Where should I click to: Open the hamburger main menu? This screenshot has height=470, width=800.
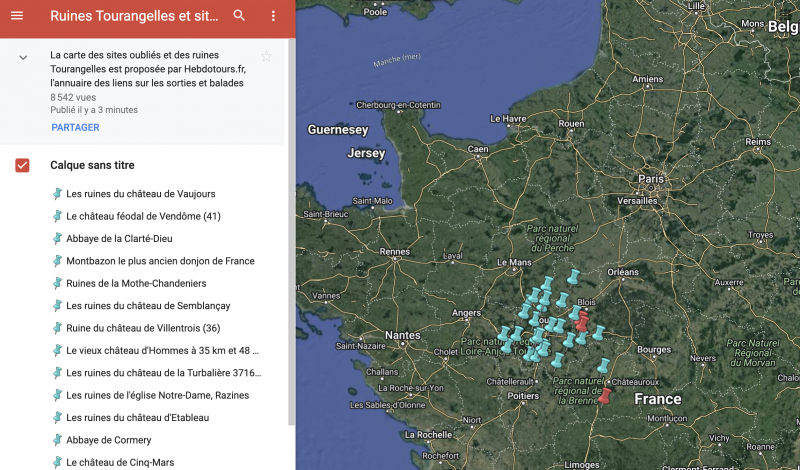[x=17, y=16]
